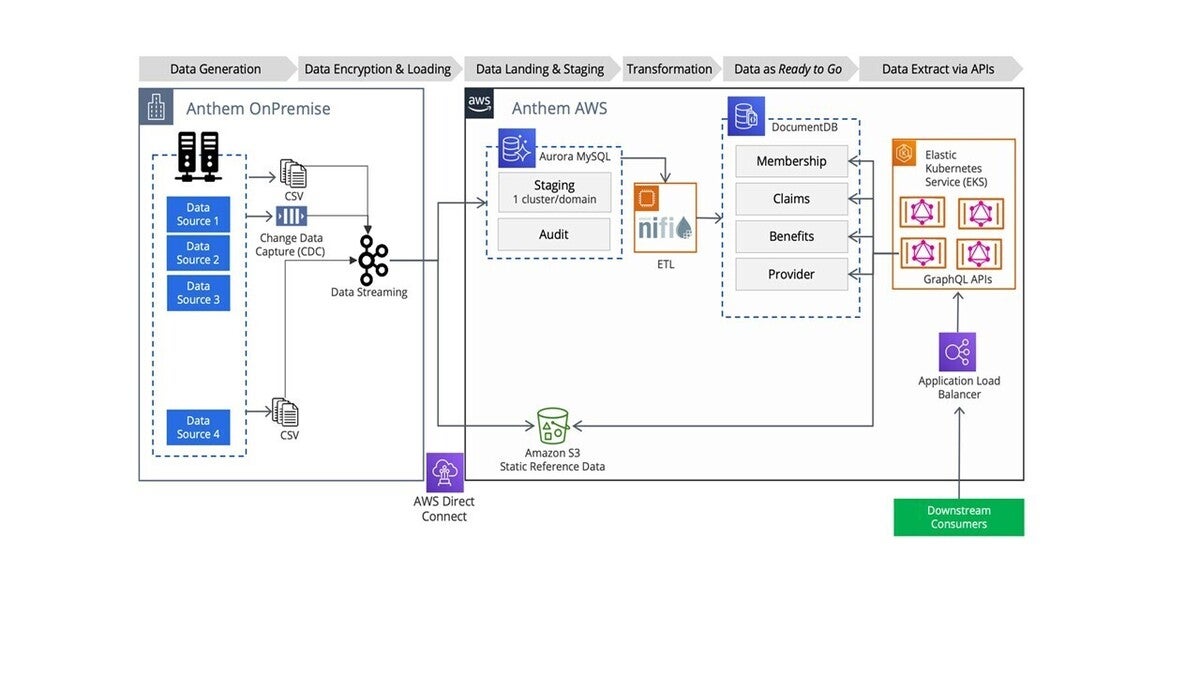
Task: Select the Data Encryption & Loading stage
Action: tap(378, 69)
